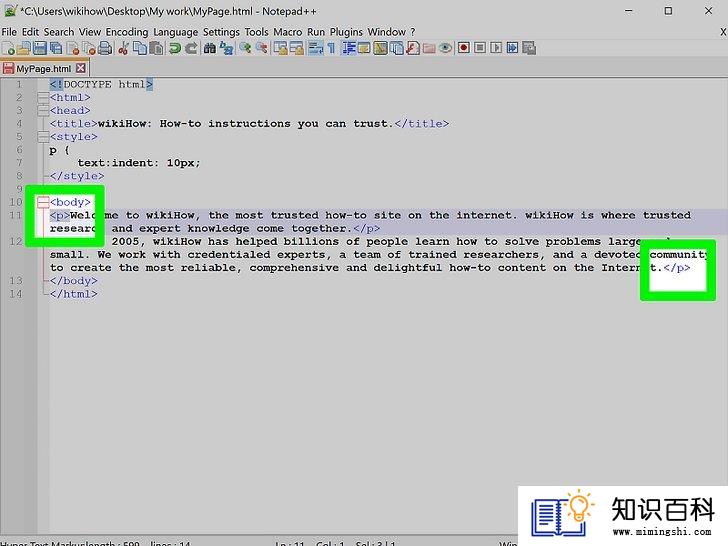Viewport: 728px width, 546px height.
Task: Create a new file with toolbar icon
Action: click(x=8, y=48)
